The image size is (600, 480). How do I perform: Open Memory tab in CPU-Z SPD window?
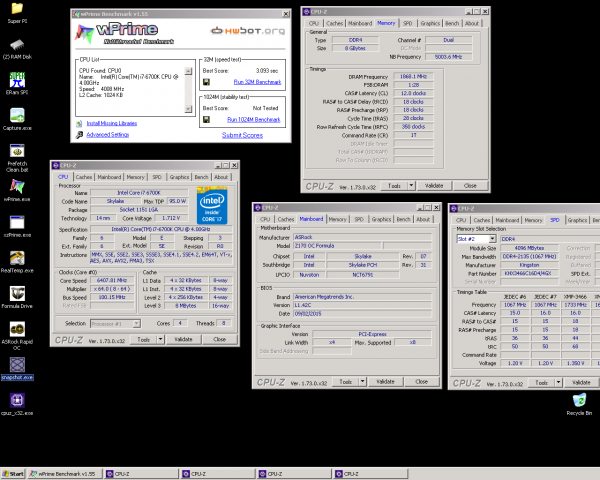533,220
